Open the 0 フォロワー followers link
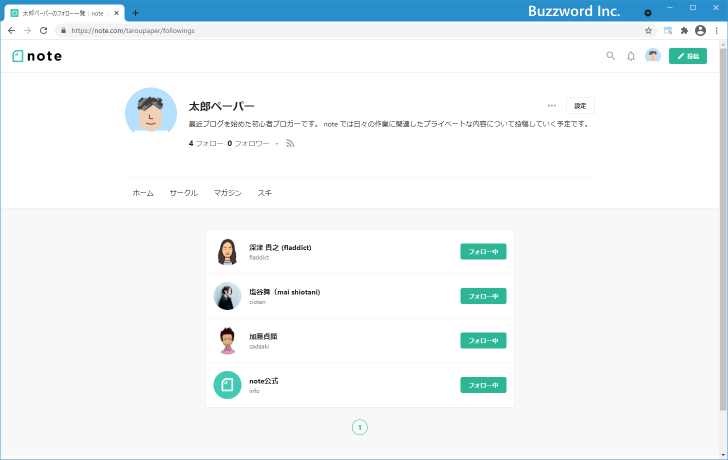Image resolution: width=728 pixels, height=460 pixels. tap(248, 143)
